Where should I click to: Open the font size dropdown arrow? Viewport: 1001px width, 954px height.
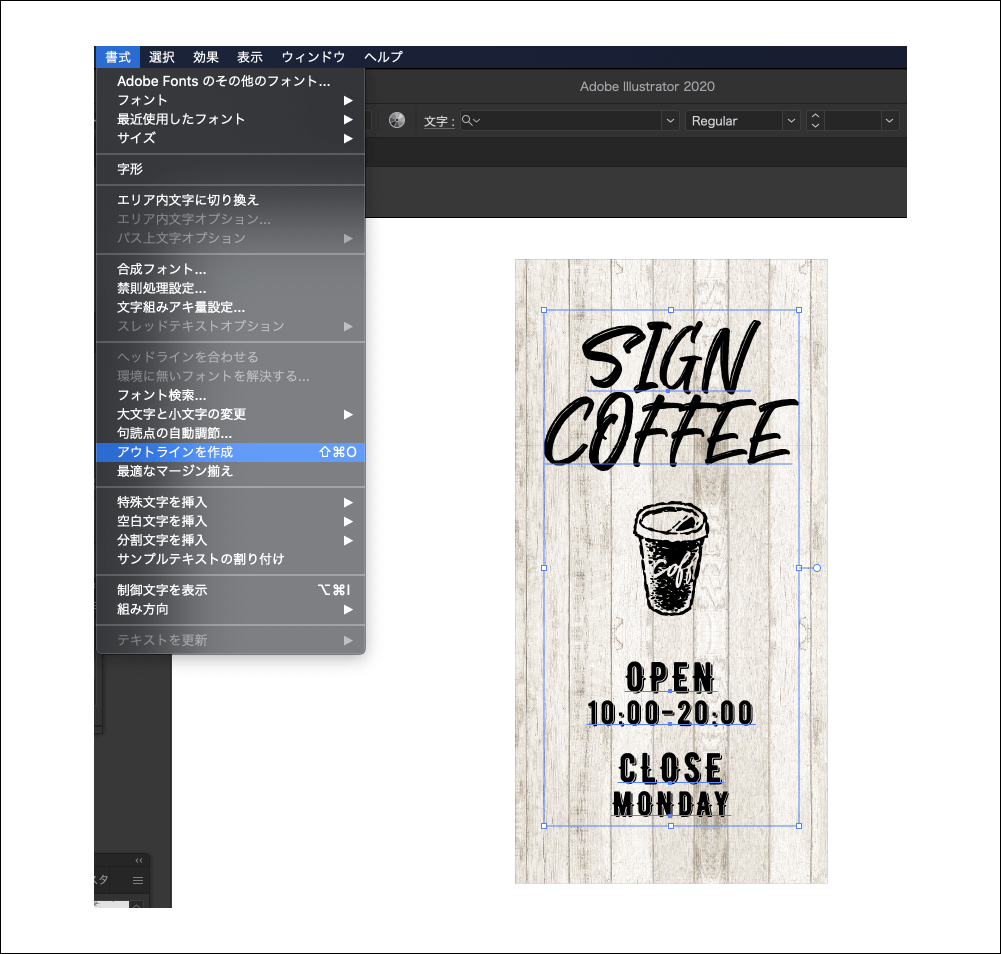889,121
